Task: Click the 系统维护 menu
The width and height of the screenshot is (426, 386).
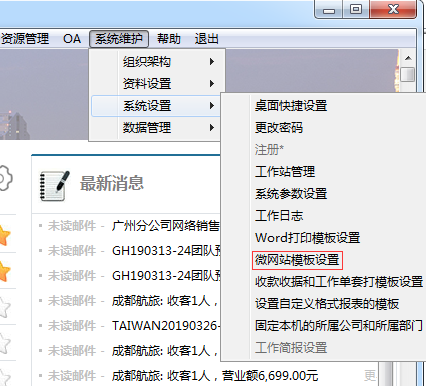Action: pos(119,39)
